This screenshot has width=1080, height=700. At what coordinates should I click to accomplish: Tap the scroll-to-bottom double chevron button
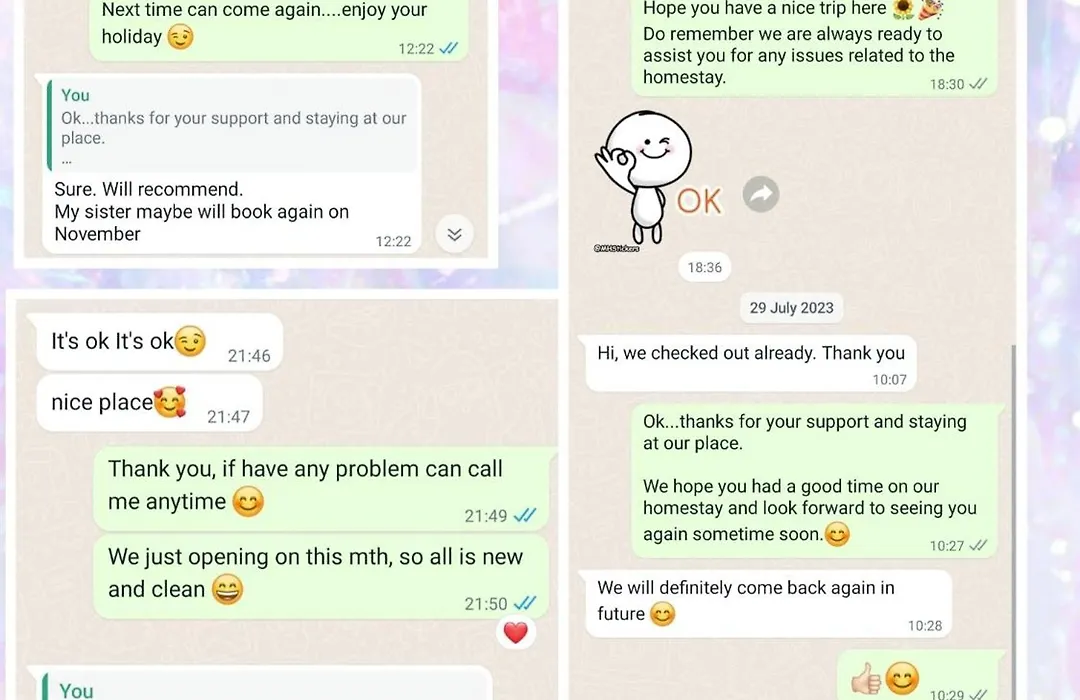pyautogui.click(x=455, y=234)
